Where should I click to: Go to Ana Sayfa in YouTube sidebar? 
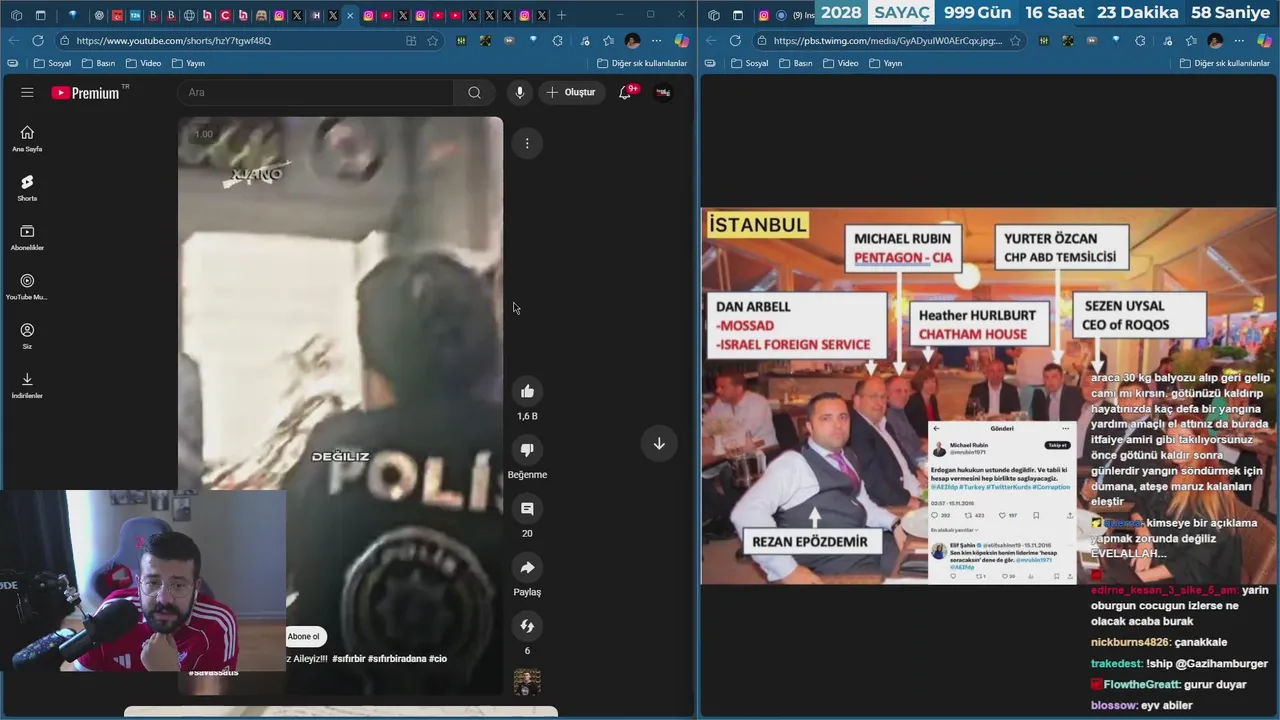pos(27,138)
